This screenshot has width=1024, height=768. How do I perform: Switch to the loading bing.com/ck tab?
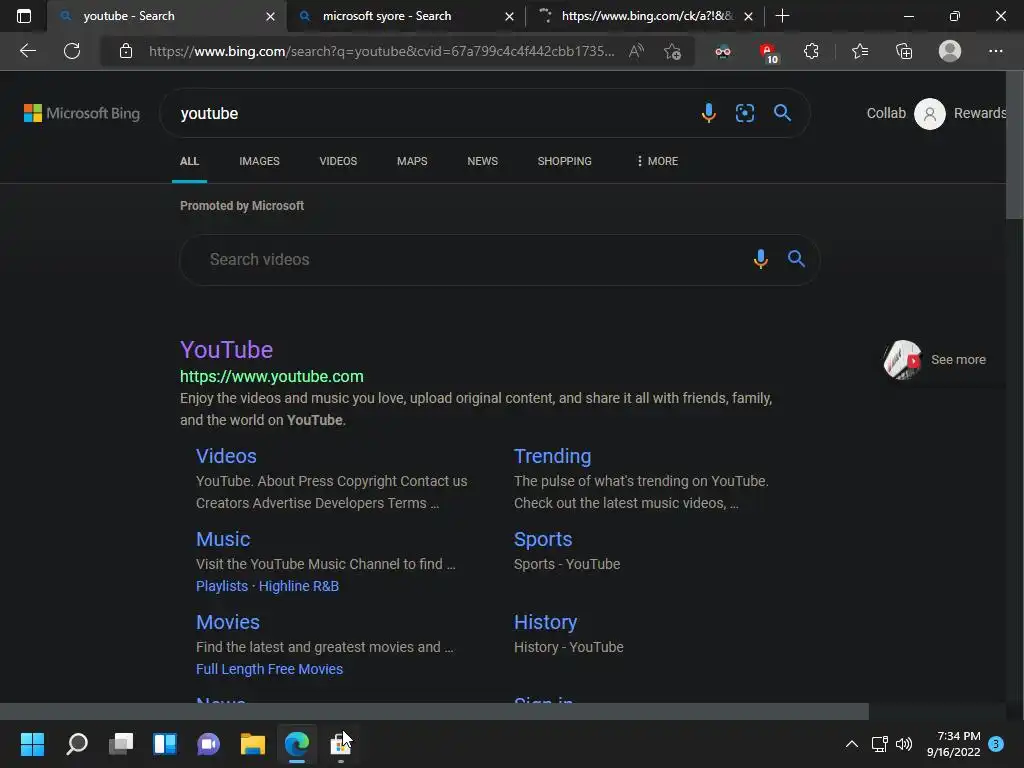(647, 16)
